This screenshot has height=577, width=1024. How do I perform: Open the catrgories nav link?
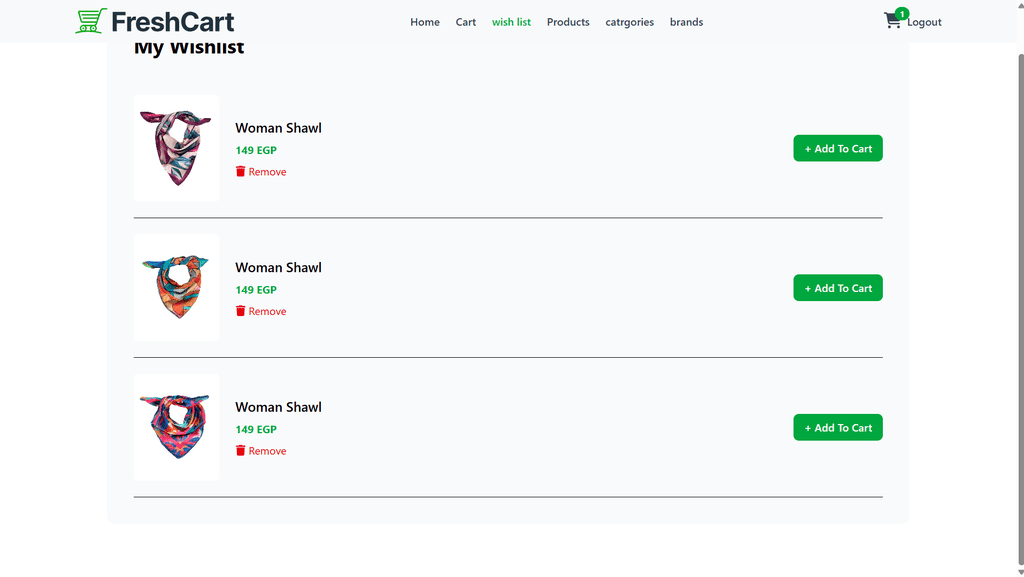pyautogui.click(x=629, y=22)
